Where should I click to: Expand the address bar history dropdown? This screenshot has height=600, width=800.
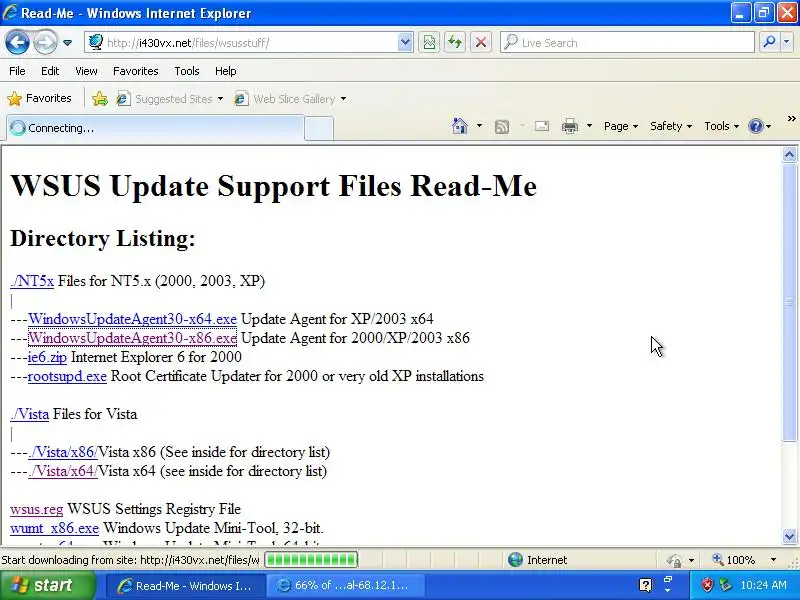[x=405, y=43]
